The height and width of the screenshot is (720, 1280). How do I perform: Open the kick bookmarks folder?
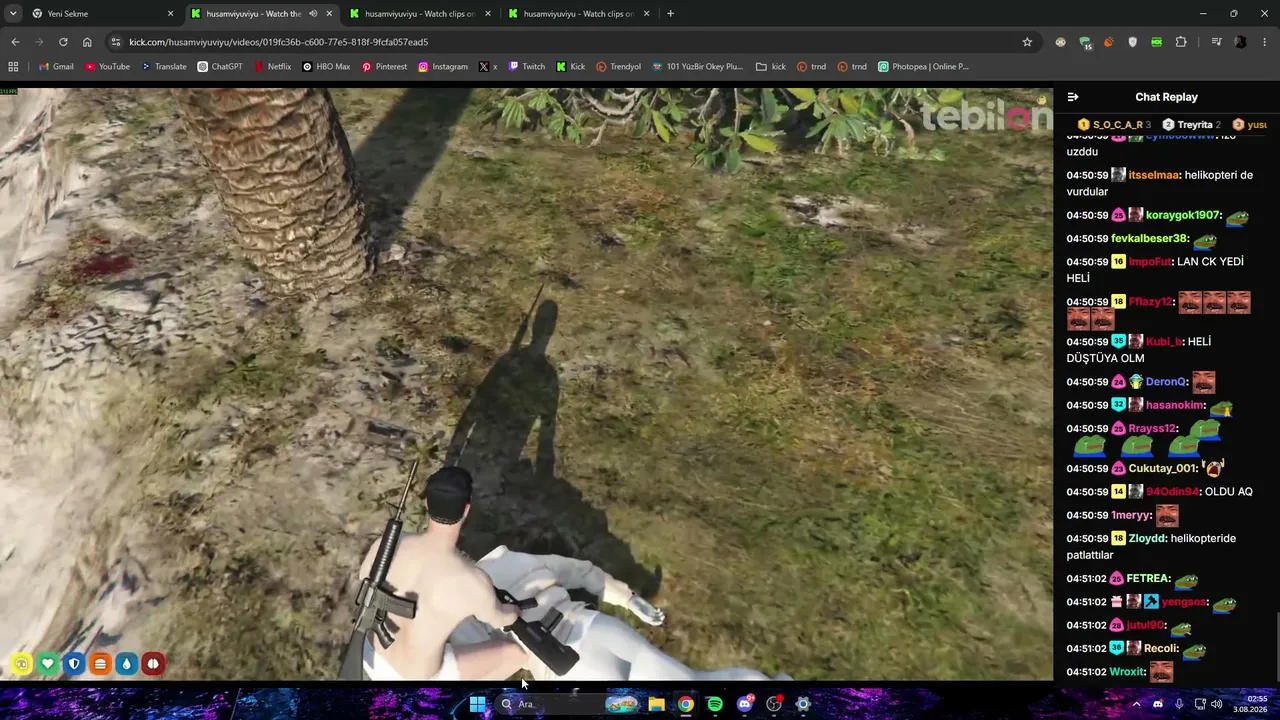(x=771, y=67)
